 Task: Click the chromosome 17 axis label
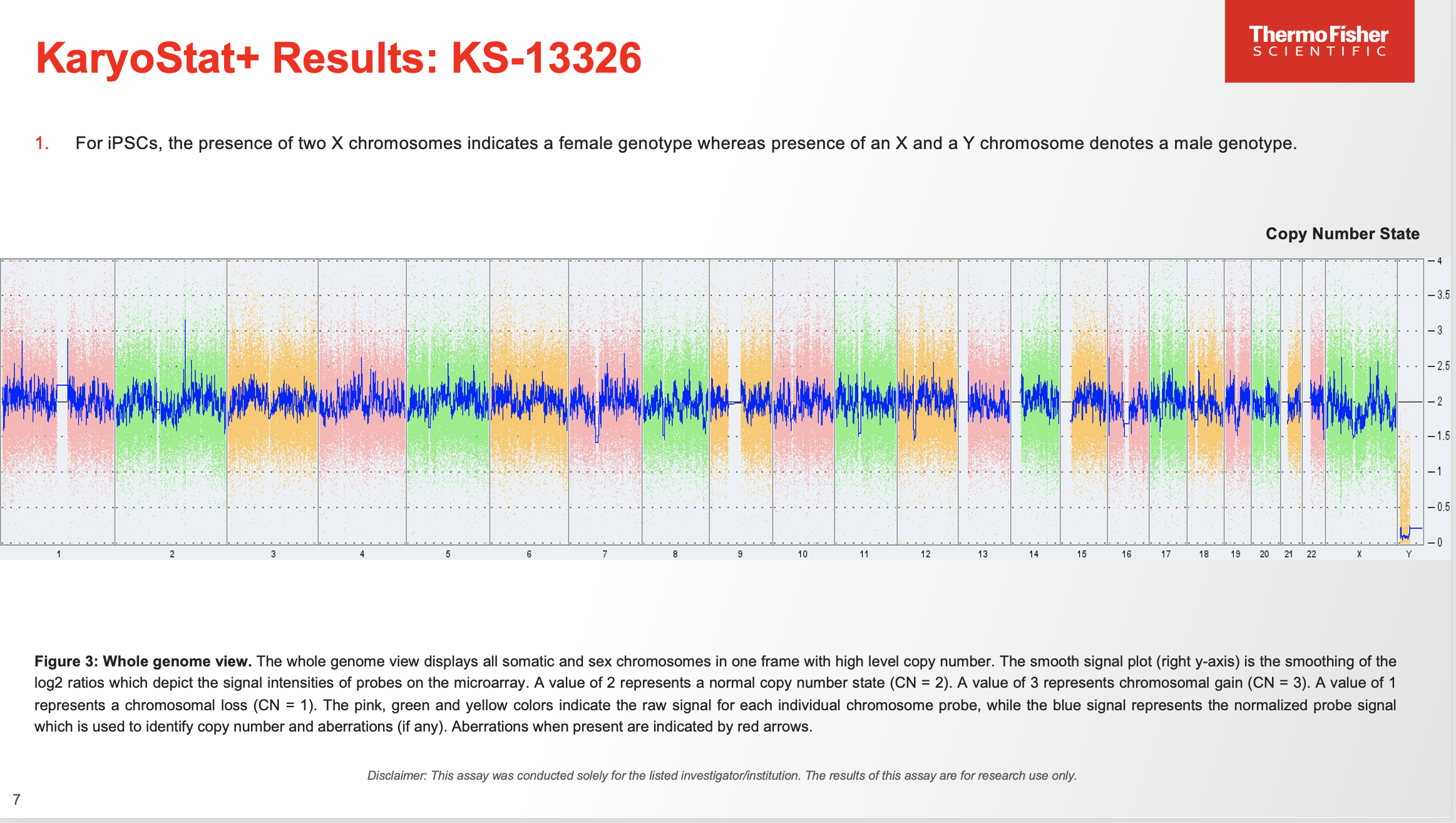click(x=1166, y=554)
